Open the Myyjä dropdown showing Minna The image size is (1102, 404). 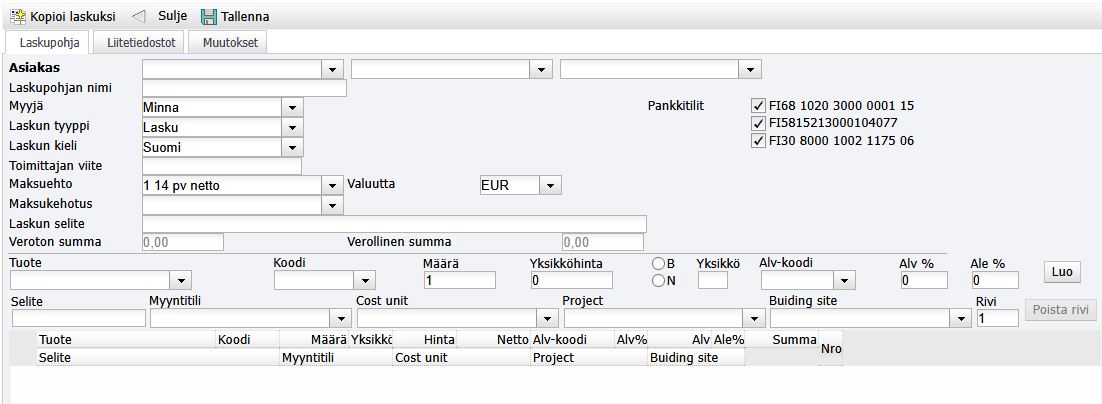(292, 108)
